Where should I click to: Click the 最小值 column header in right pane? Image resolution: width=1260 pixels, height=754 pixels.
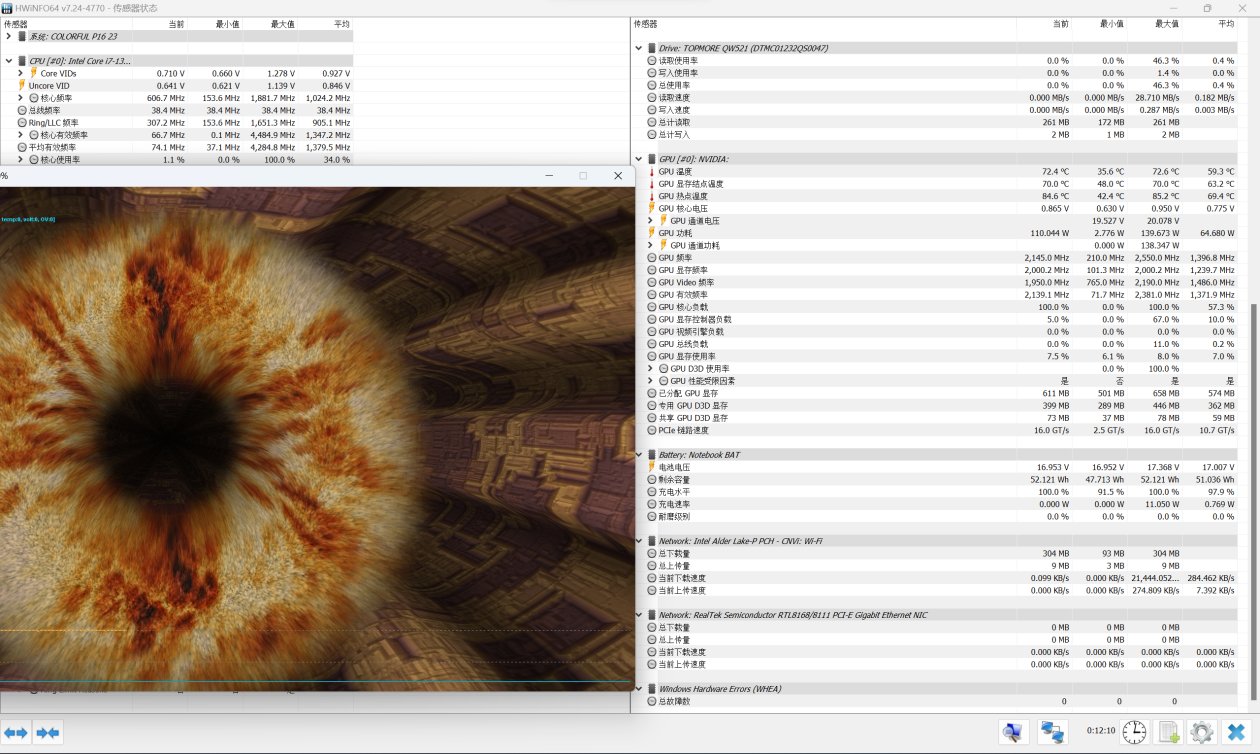pos(1100,23)
